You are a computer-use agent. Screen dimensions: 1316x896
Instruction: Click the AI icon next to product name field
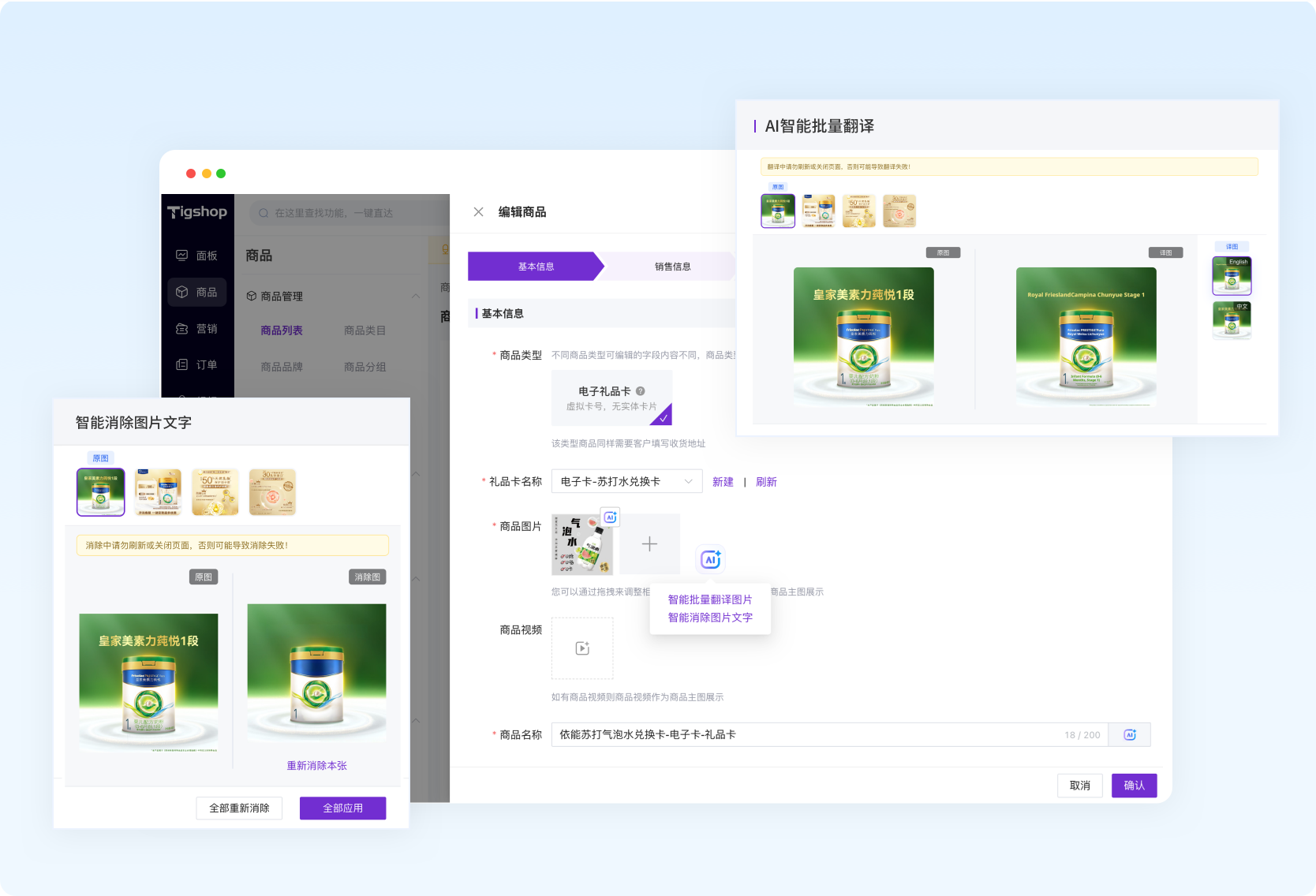(x=1129, y=735)
